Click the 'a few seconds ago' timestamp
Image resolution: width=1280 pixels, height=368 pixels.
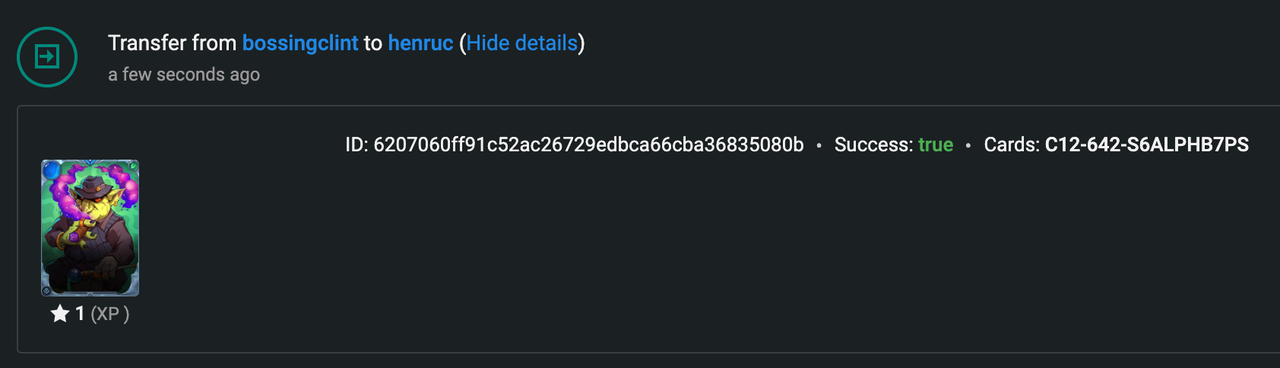point(184,75)
